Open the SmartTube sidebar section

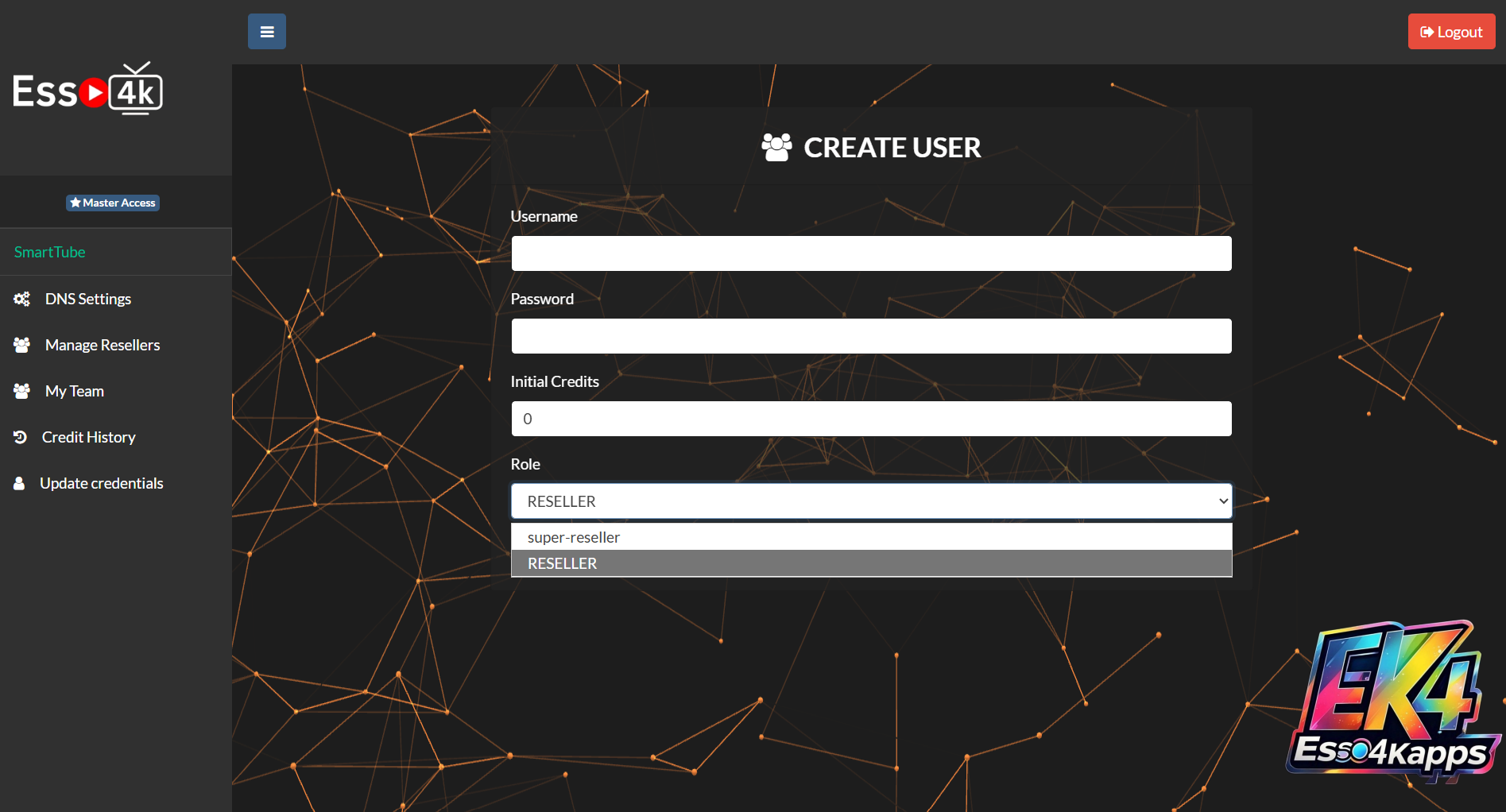tap(50, 252)
